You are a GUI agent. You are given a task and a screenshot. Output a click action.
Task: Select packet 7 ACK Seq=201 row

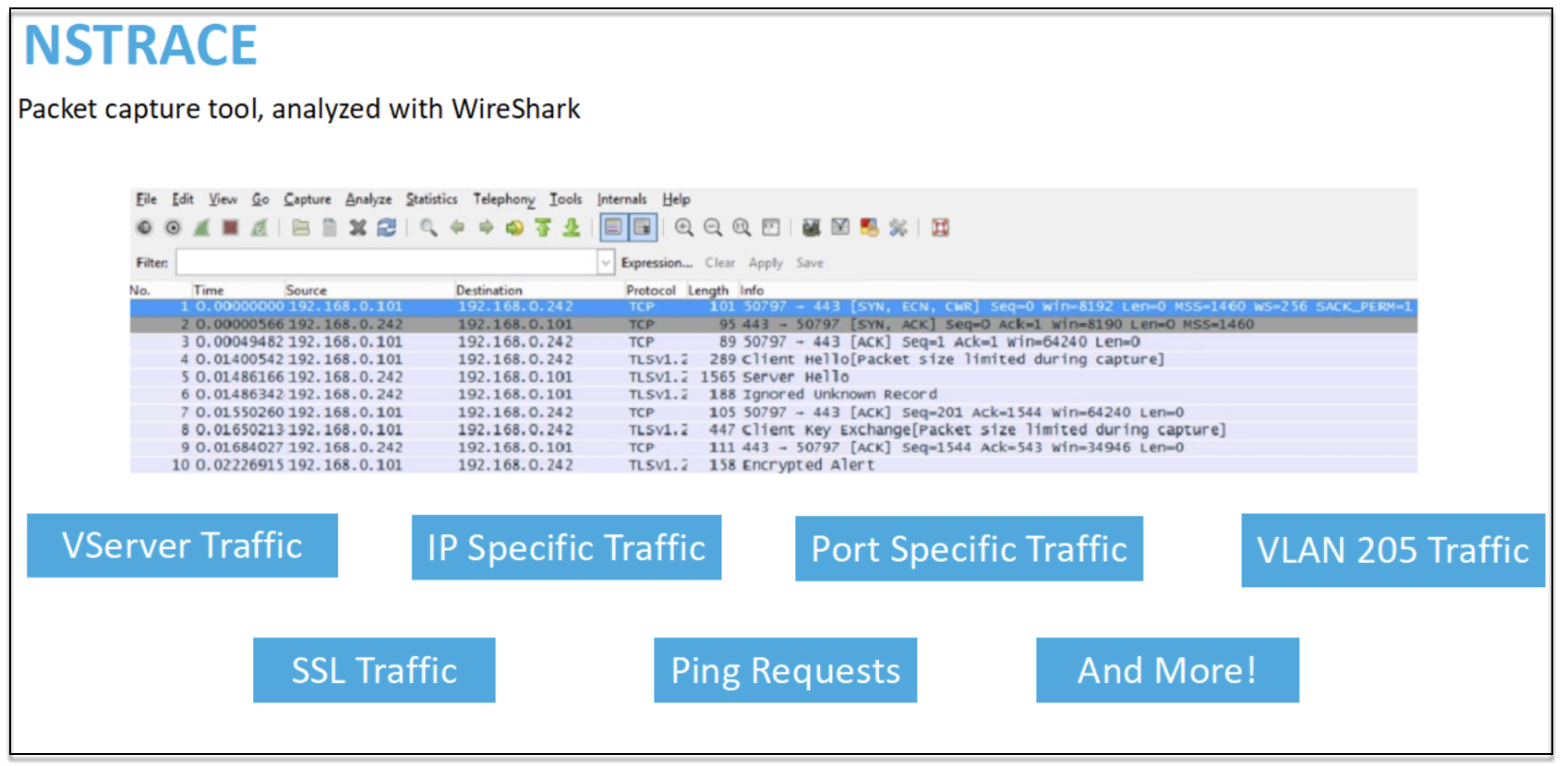(x=773, y=412)
